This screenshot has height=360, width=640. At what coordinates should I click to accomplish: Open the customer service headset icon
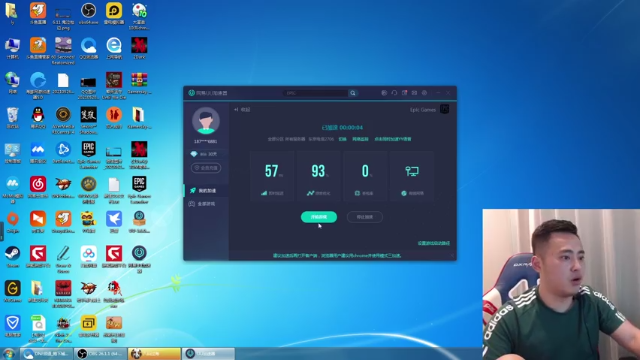pos(394,93)
